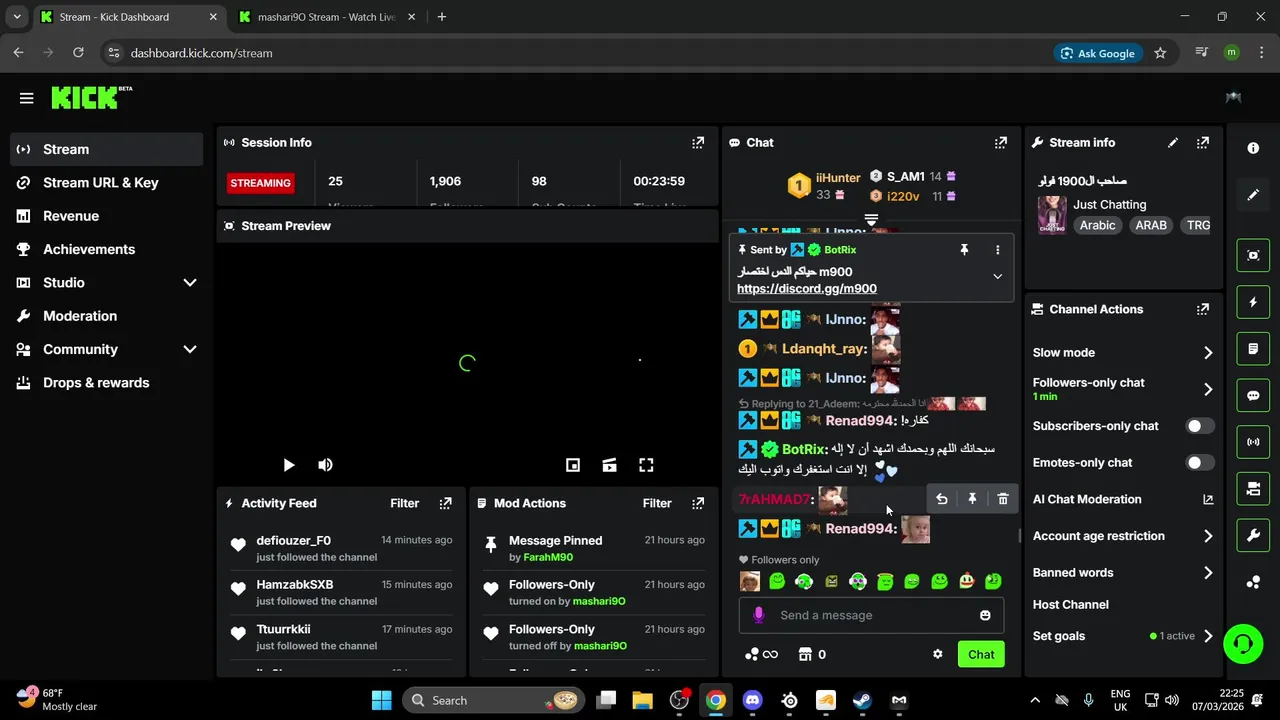Play the stream preview
Screen dimensions: 1280x720
coord(288,465)
